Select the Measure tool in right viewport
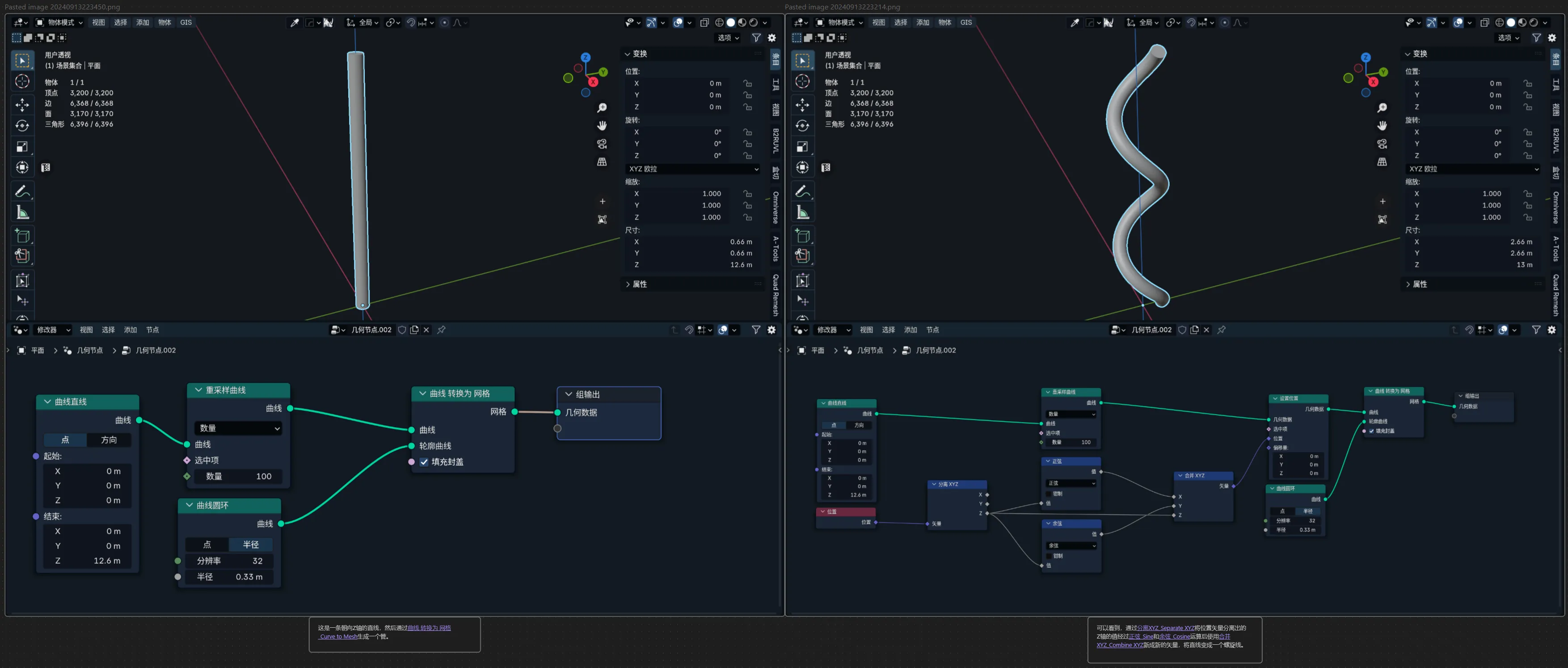Viewport: 1568px width, 668px height. coord(802,212)
